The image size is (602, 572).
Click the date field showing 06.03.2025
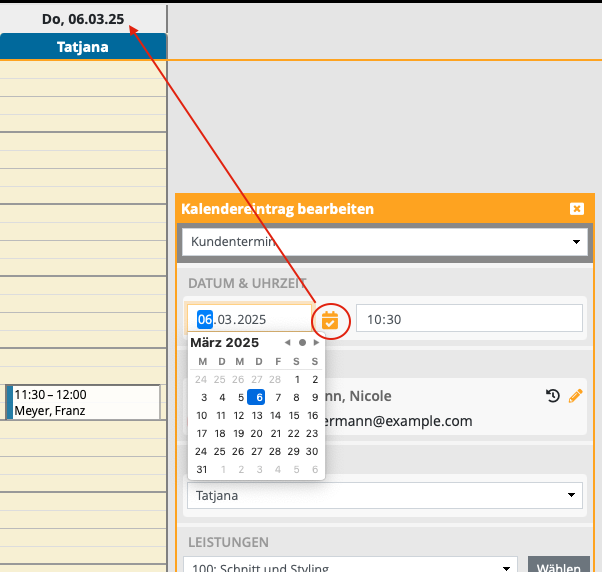pos(248,319)
